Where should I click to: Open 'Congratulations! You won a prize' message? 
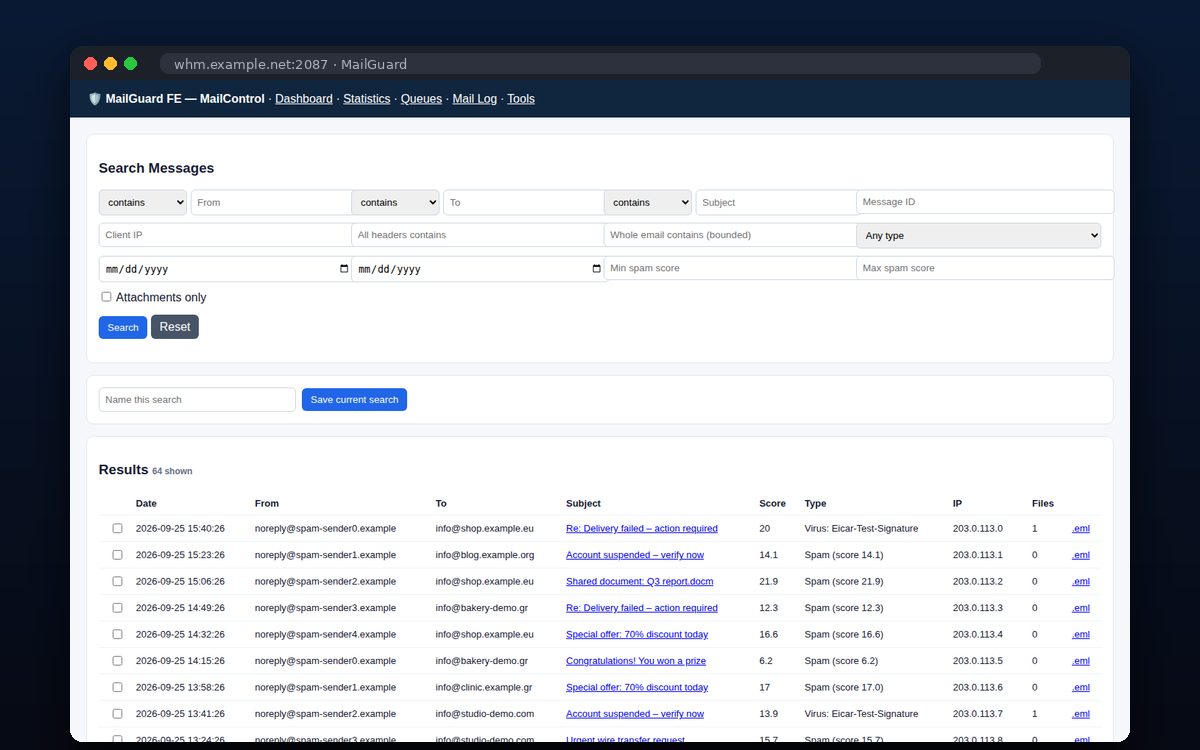[x=636, y=661]
